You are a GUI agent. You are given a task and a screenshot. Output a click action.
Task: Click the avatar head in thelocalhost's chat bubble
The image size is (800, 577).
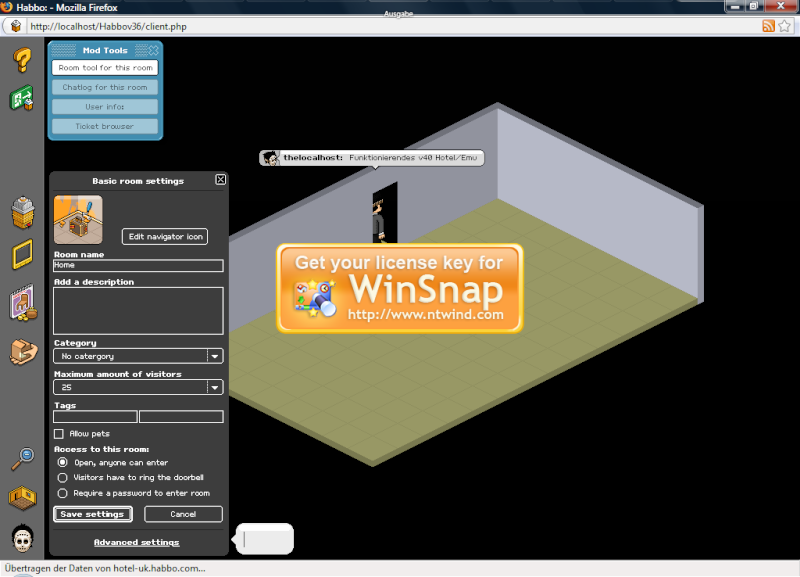click(x=270, y=158)
